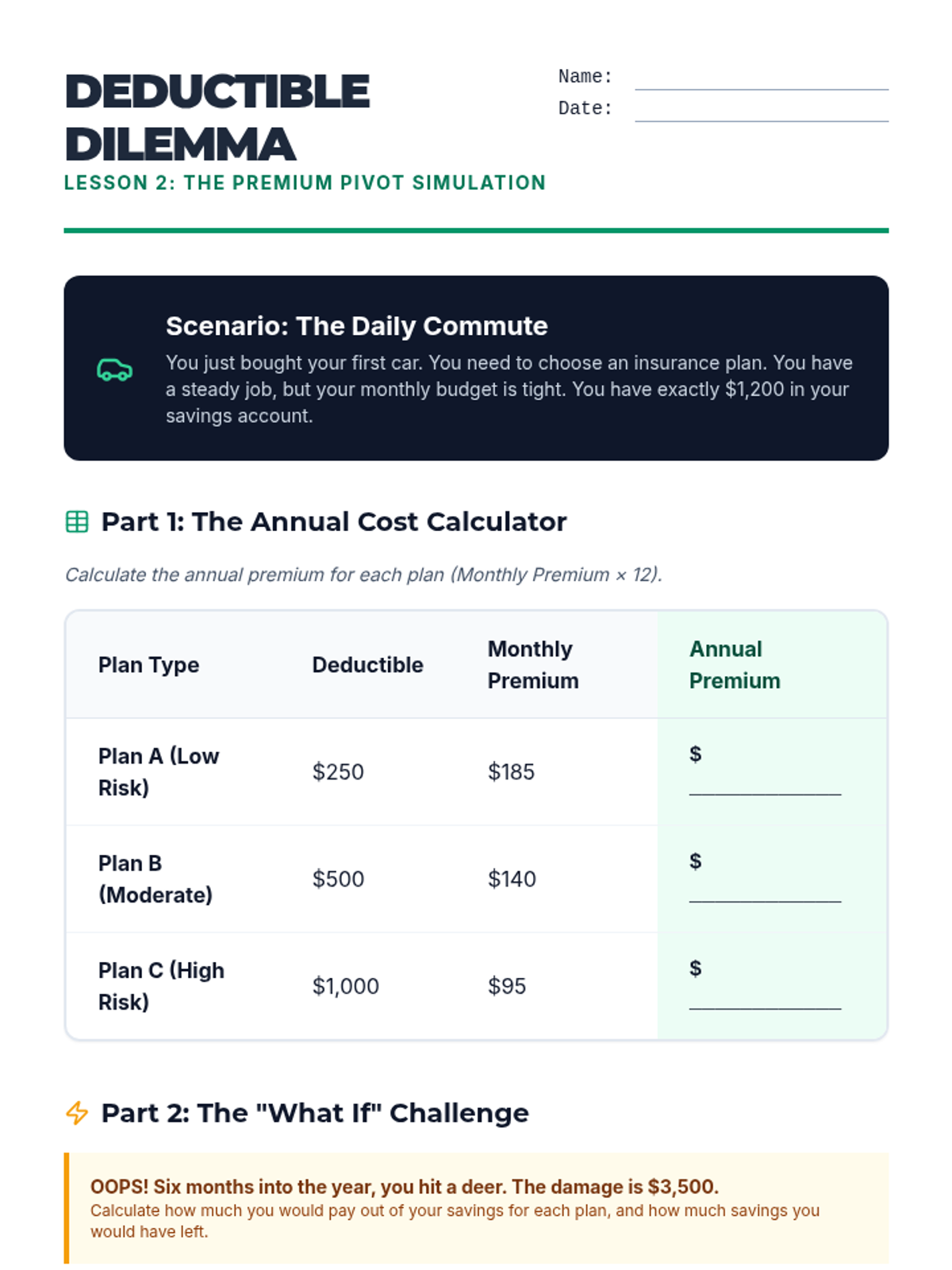Viewport: 952px width, 1270px height.
Task: Select the Plan Type column header
Action: pyautogui.click(x=148, y=665)
